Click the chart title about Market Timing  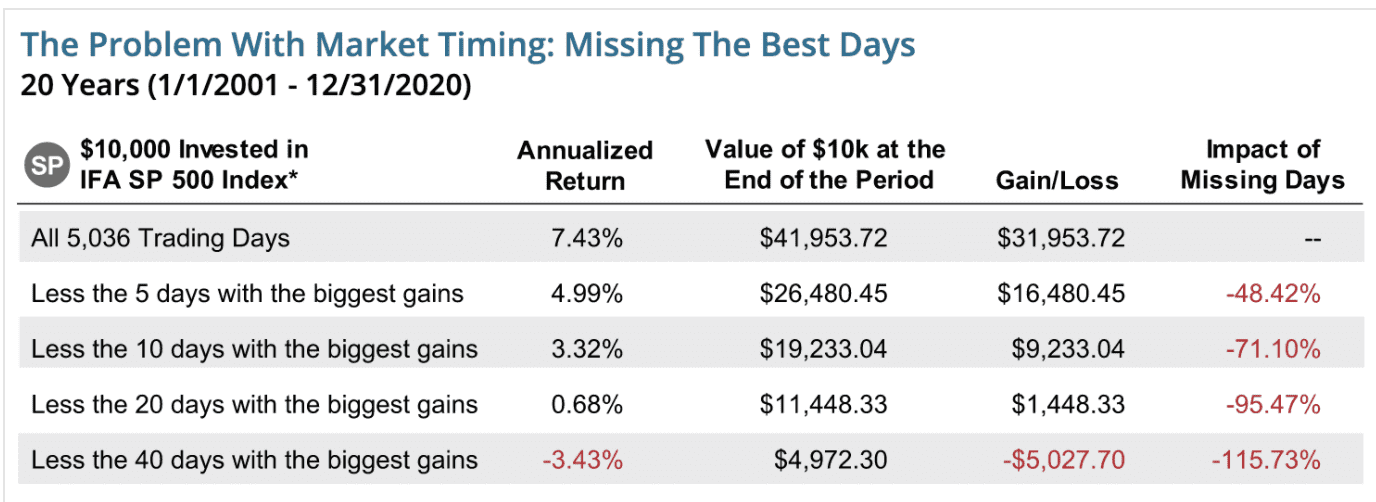pos(468,44)
